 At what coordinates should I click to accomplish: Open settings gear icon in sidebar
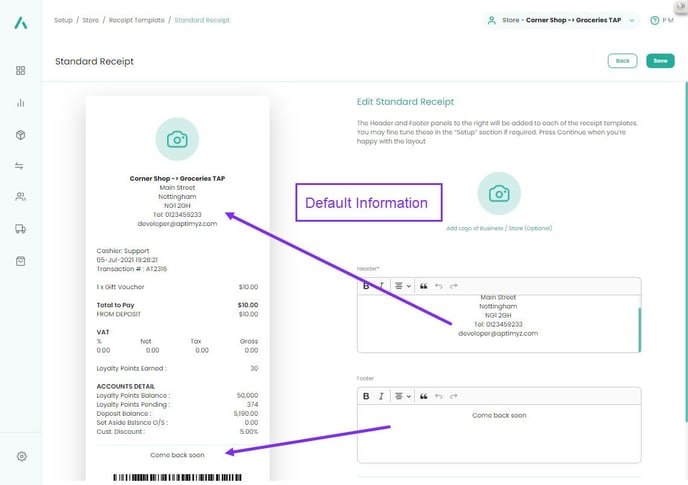(x=22, y=456)
